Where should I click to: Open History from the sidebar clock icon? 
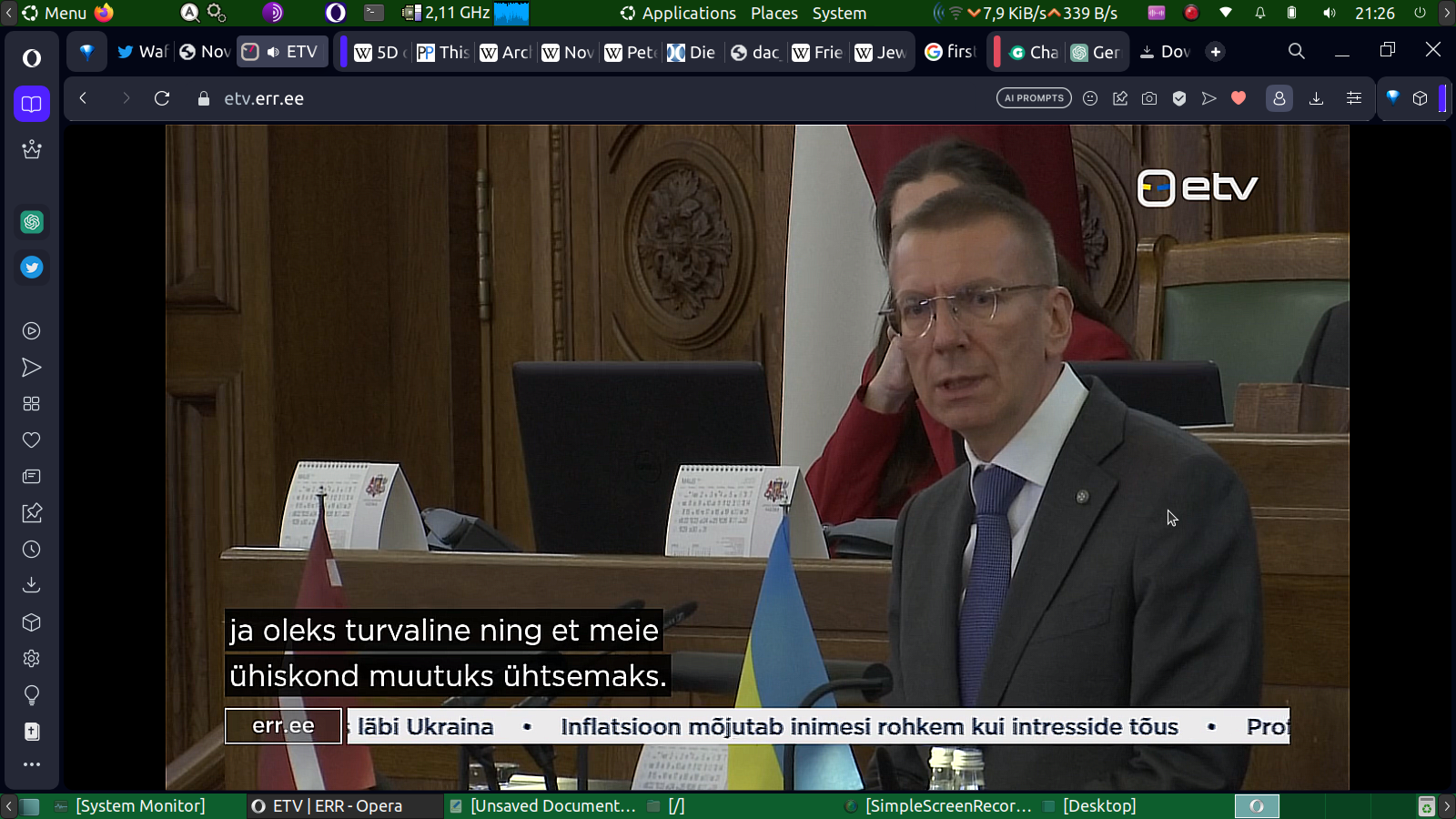click(32, 550)
